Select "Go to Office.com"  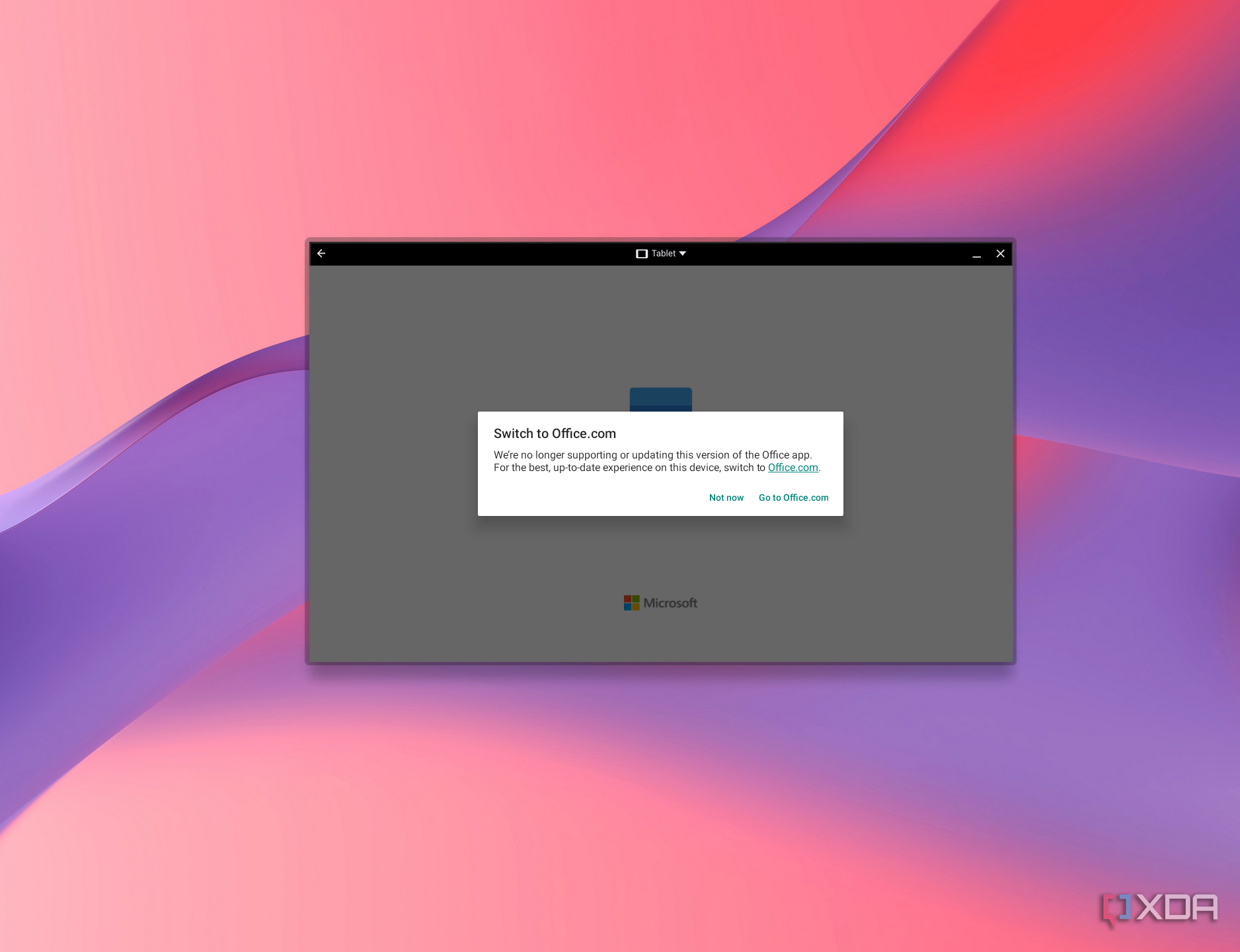[793, 497]
